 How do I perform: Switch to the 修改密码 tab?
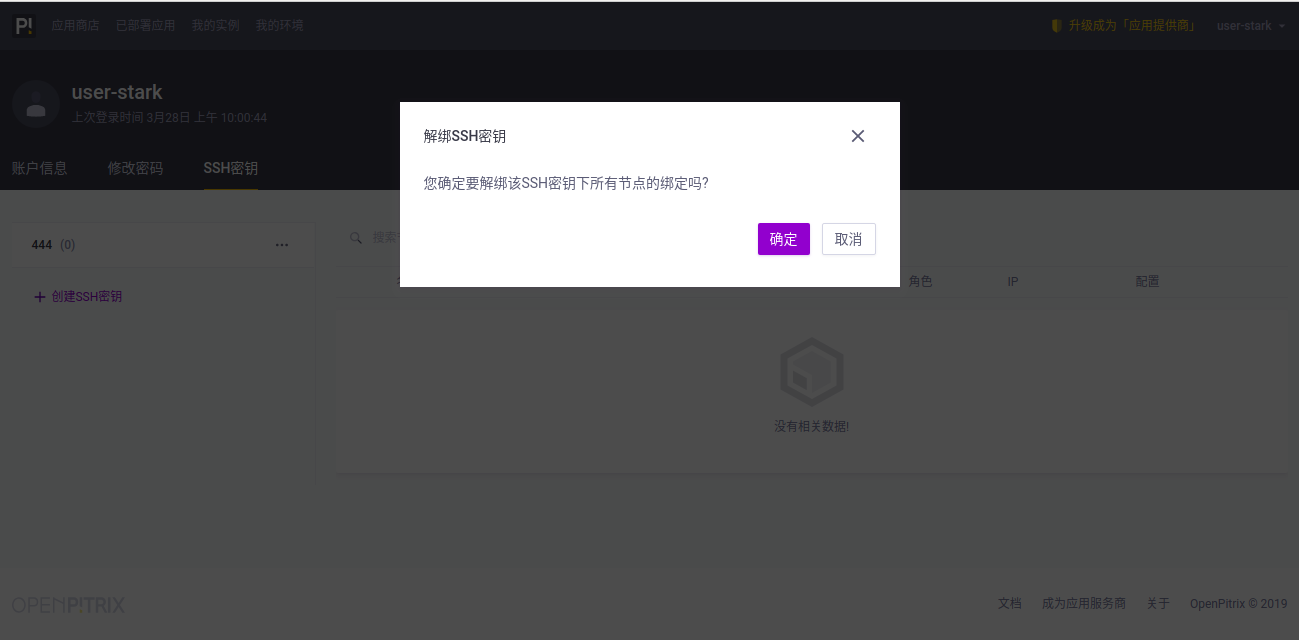coord(135,168)
